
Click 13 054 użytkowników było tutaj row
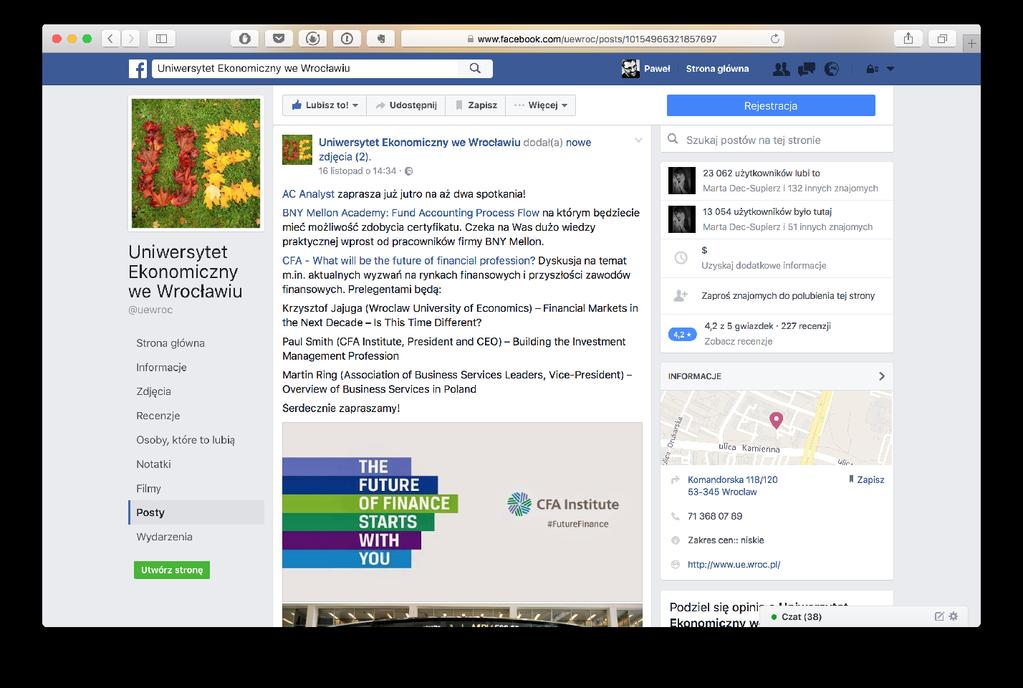(x=776, y=219)
